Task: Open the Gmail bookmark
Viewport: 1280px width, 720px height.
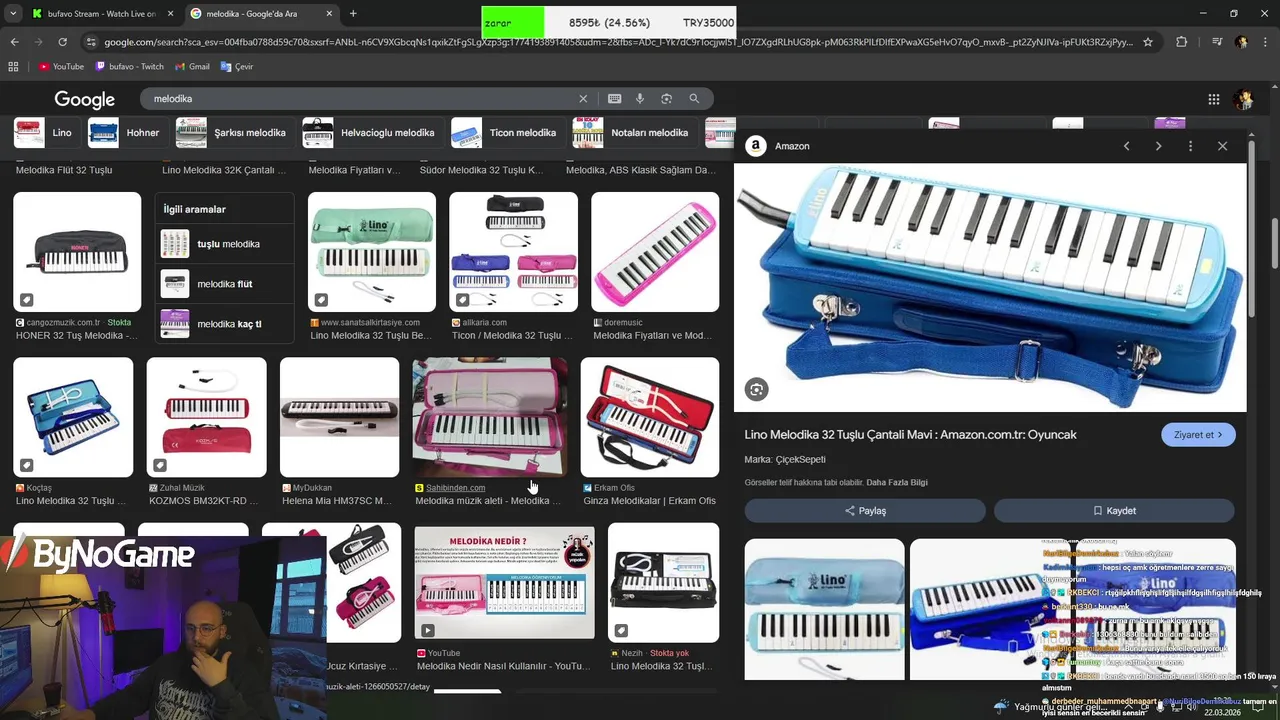Action: pos(191,66)
